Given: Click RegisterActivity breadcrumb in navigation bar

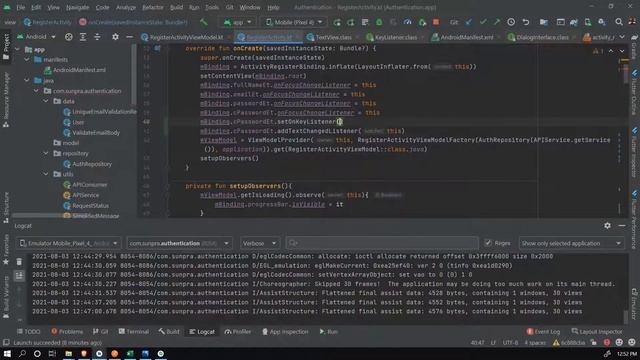Looking at the screenshot, I should pos(48,22).
